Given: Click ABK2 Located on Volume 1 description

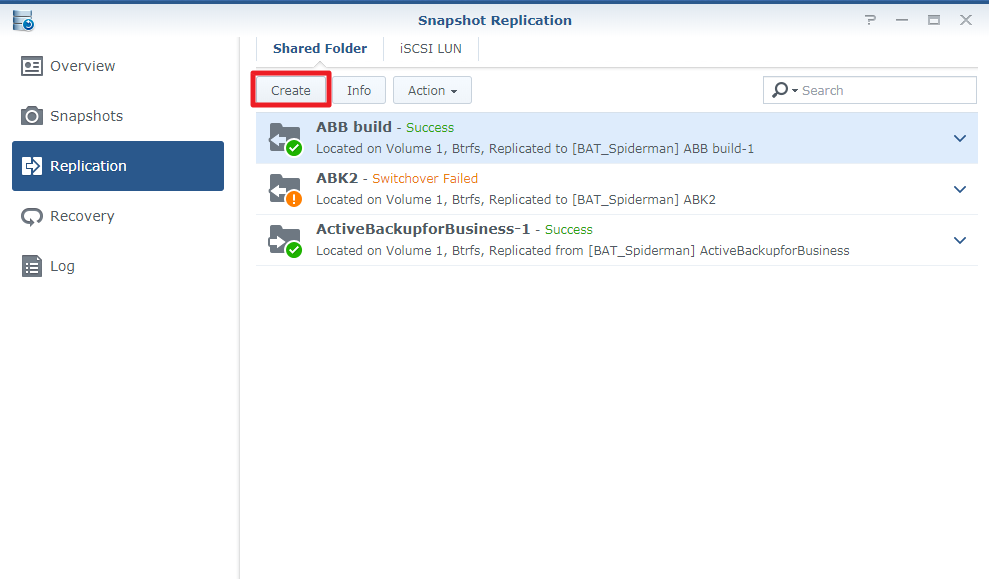Looking at the screenshot, I should click(516, 200).
